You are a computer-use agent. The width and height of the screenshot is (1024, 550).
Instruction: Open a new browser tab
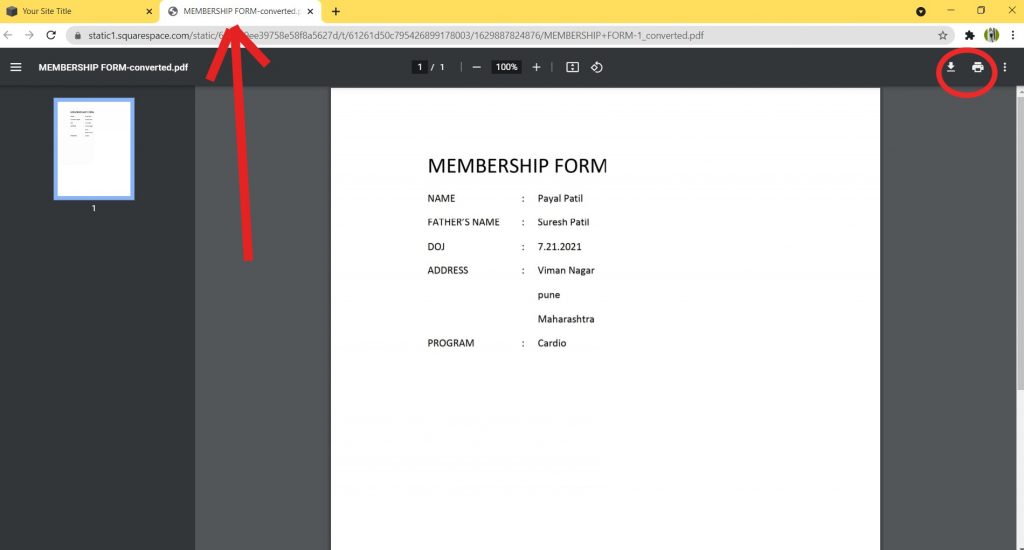tap(336, 11)
